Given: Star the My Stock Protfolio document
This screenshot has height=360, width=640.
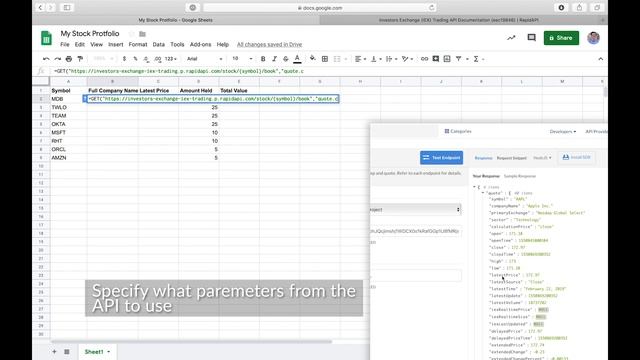Looking at the screenshot, I should click(131, 34).
